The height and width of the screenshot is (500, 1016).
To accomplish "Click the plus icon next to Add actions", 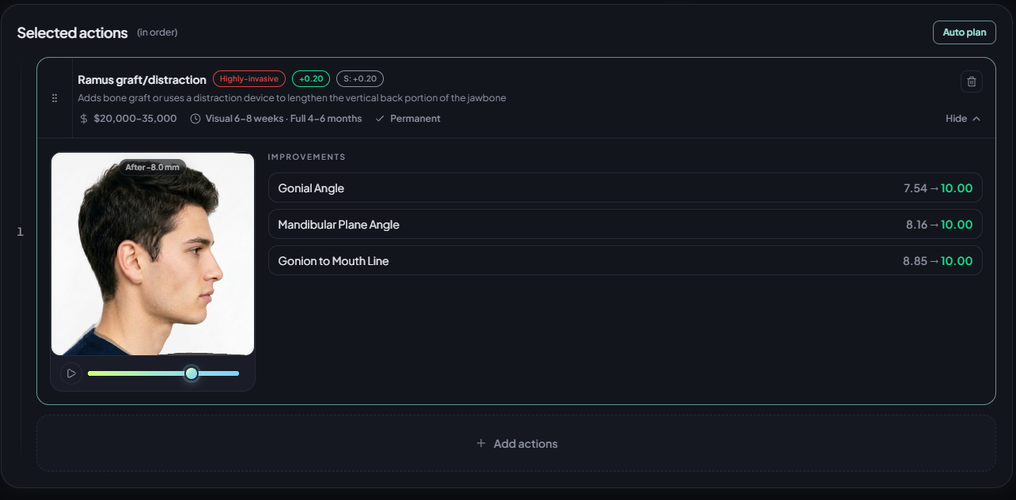I will [x=481, y=444].
